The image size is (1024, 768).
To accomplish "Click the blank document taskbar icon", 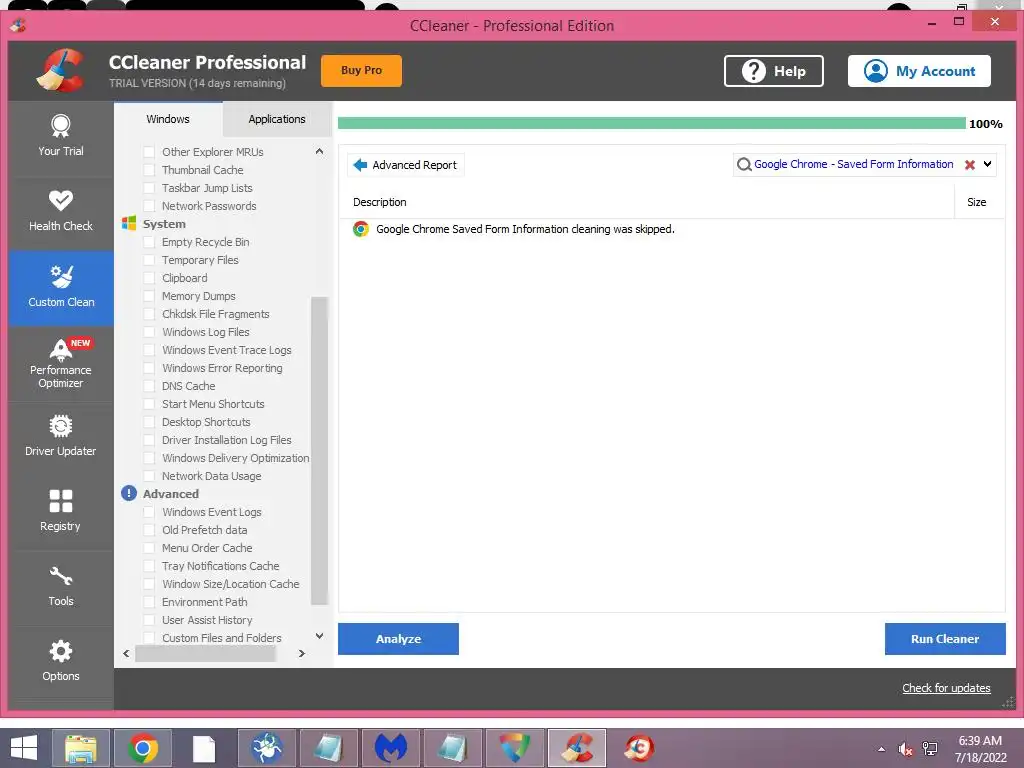I will (x=204, y=748).
